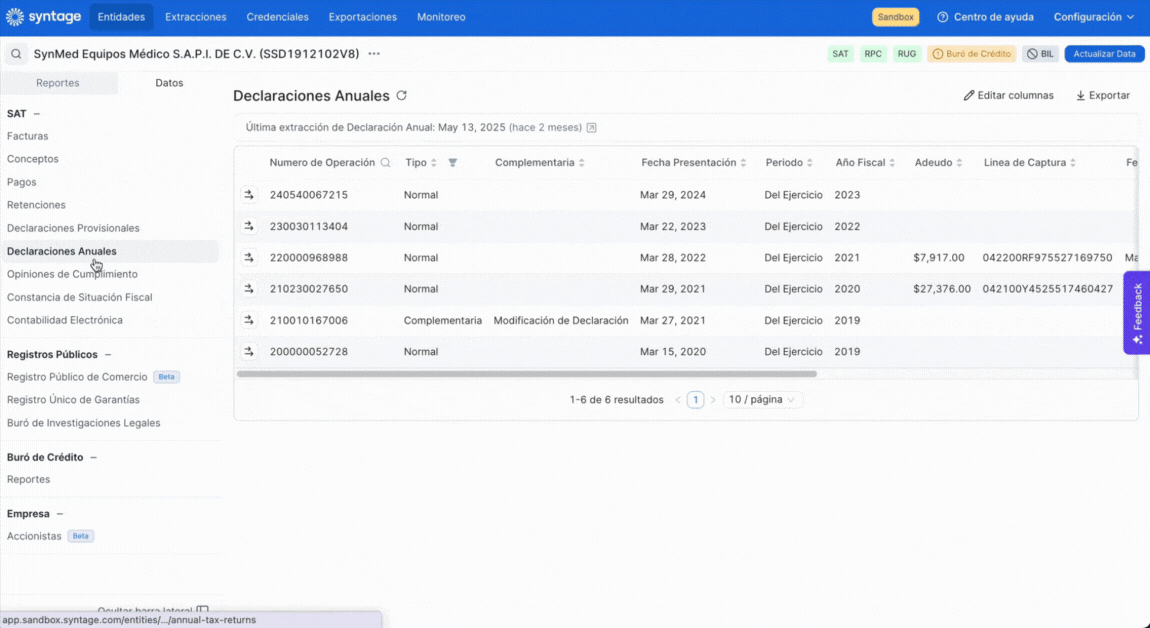Screen dimensions: 1150x628
Task: Click the RPC status tag
Action: (x=873, y=54)
